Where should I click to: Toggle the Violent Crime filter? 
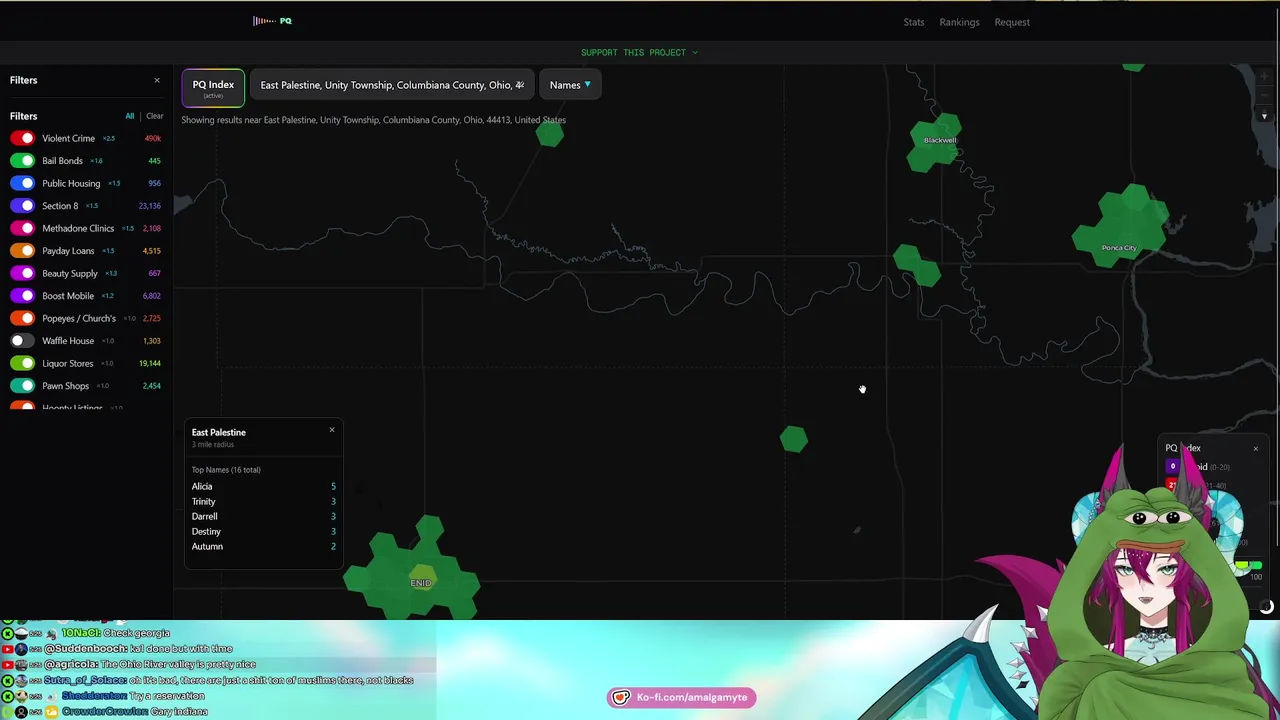click(x=22, y=138)
